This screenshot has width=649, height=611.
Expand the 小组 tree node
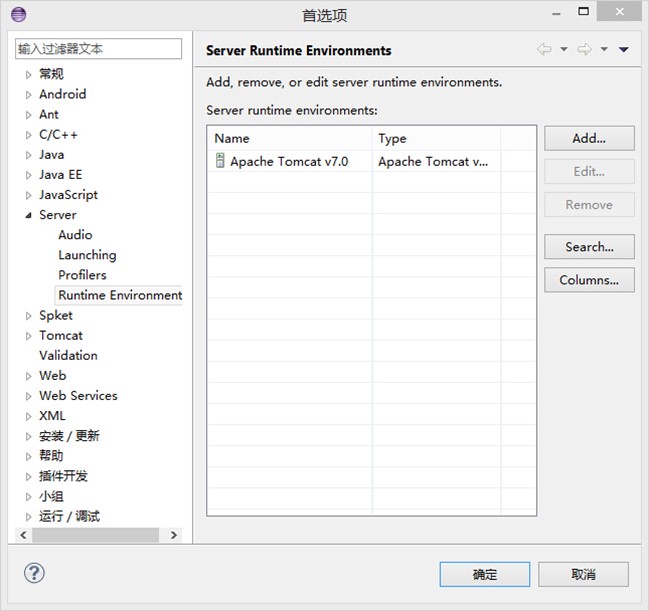tap(28, 496)
